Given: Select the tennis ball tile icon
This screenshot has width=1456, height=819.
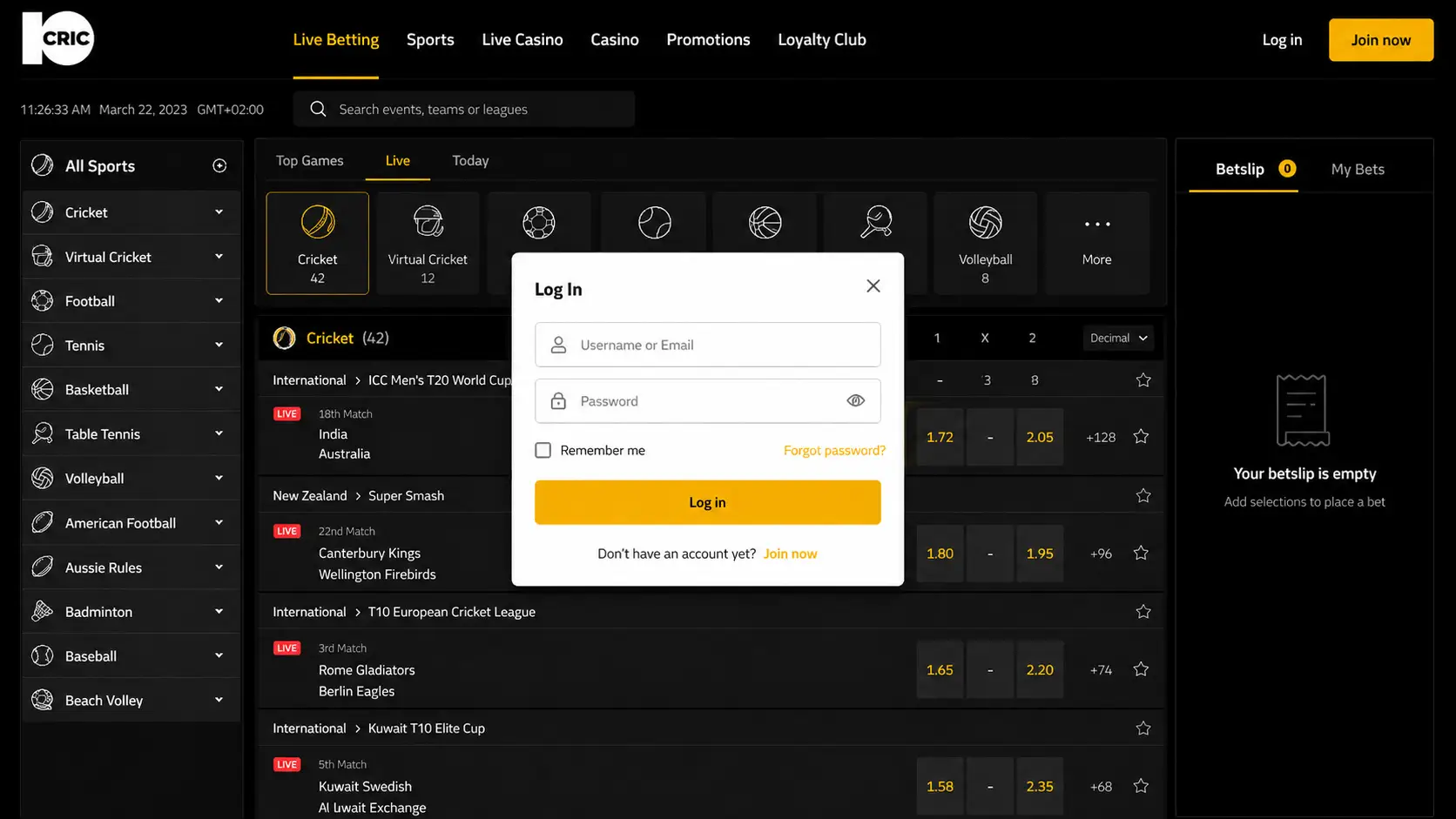Looking at the screenshot, I should (x=654, y=222).
